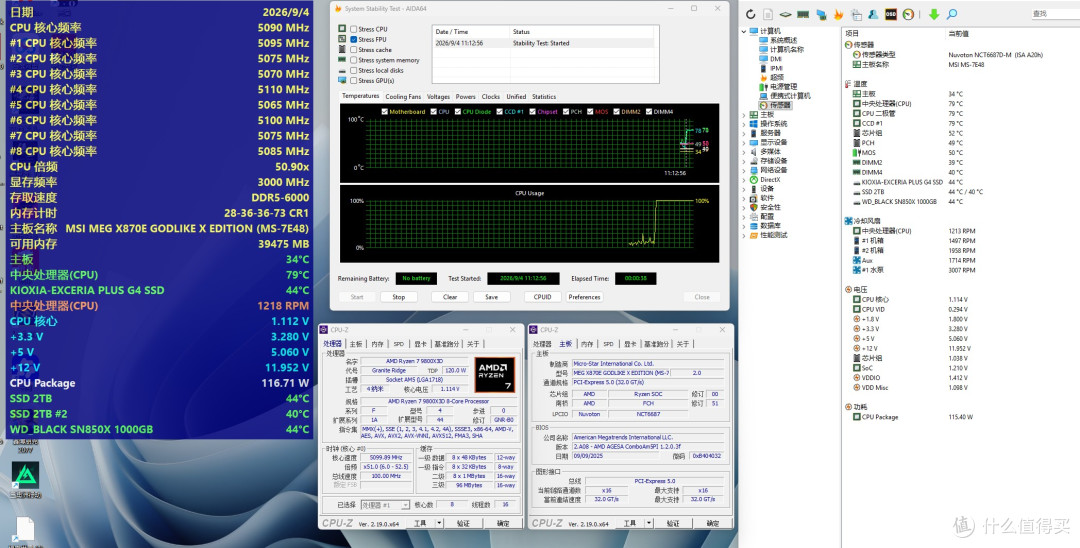The image size is (1080, 548).
Task: Click the Save button in stability test
Action: 491,297
